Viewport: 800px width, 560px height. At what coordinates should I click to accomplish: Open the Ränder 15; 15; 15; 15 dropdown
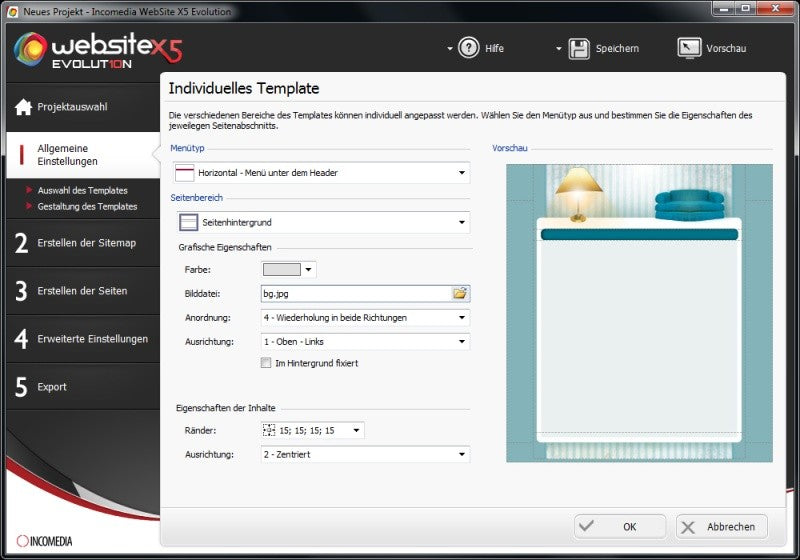[x=312, y=430]
